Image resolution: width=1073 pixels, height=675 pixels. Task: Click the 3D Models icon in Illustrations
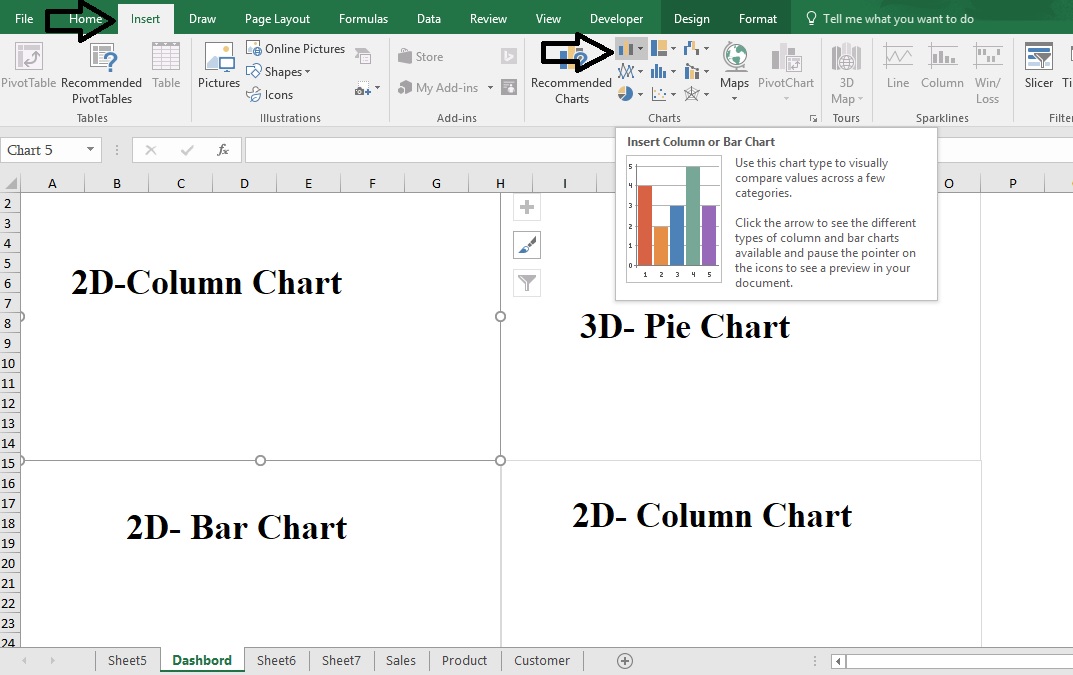pos(363,56)
